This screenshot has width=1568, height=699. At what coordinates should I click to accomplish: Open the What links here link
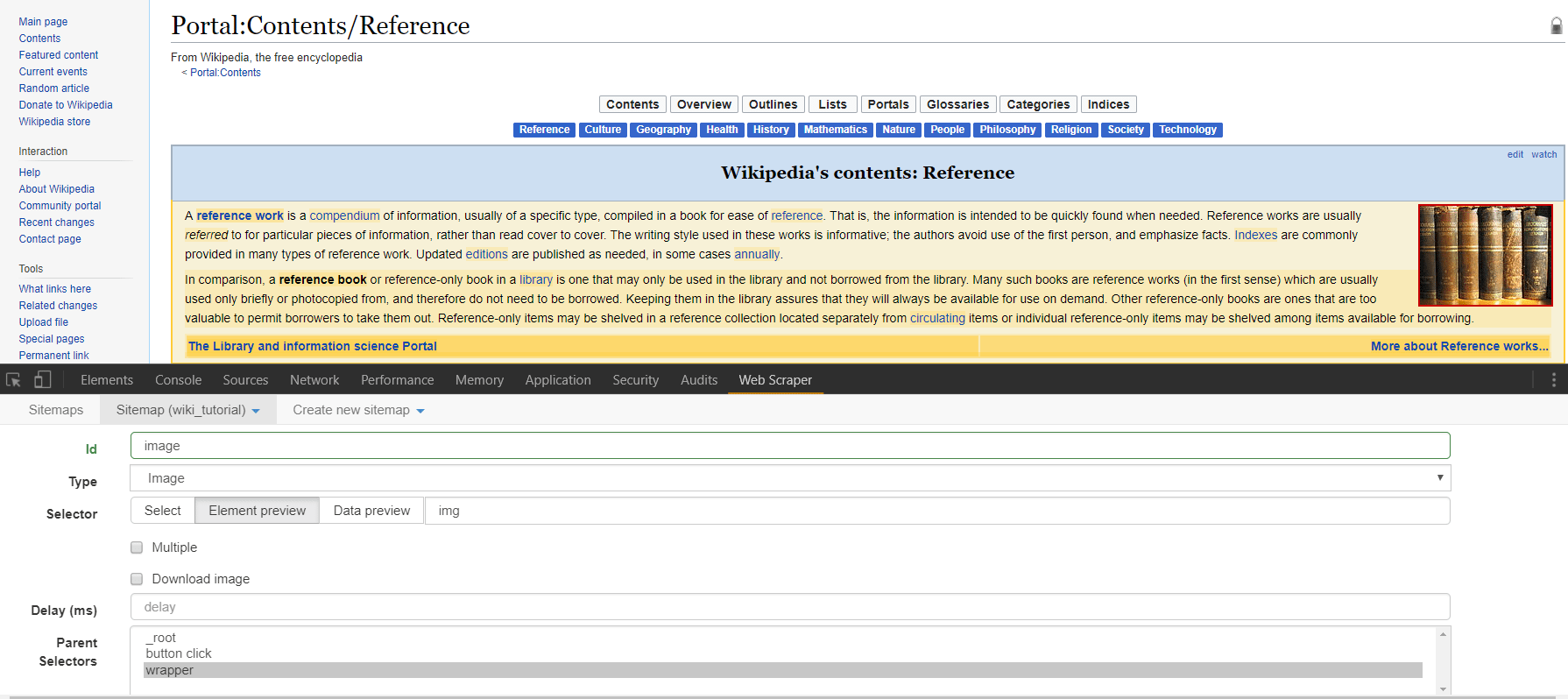coord(55,289)
